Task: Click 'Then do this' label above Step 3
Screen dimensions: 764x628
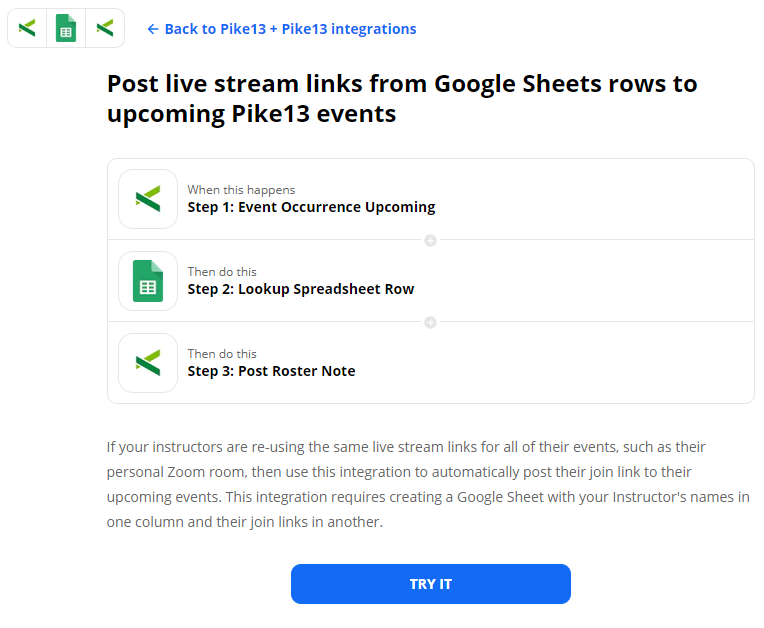Action: (222, 354)
